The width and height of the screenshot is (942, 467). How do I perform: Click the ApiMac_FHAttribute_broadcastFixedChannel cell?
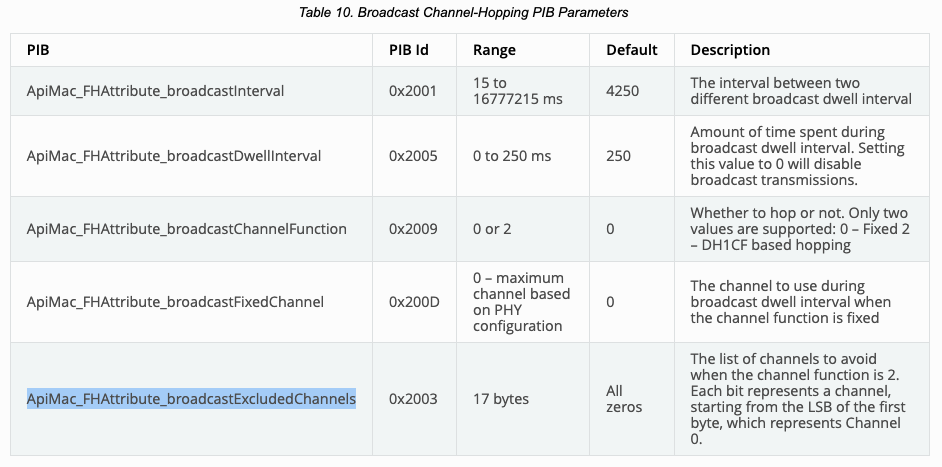175,301
